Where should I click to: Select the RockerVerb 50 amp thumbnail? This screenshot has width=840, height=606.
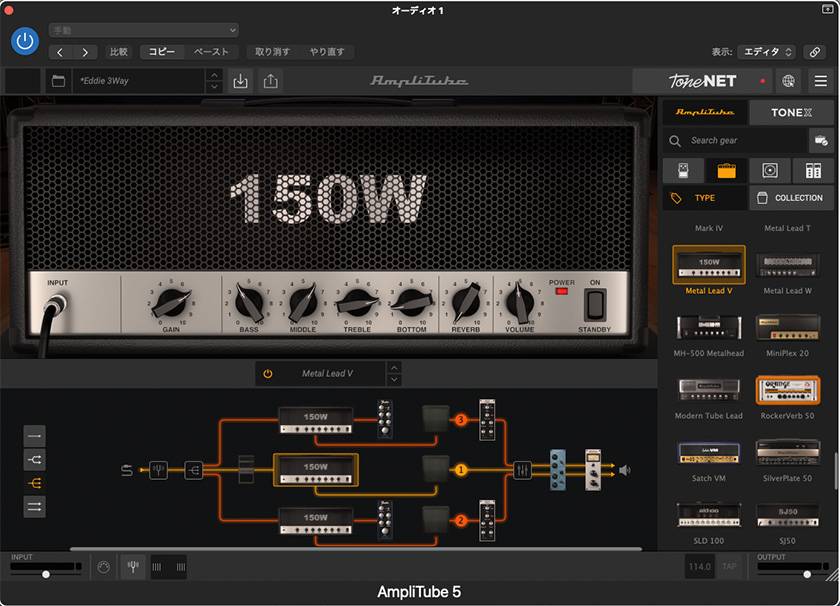[787, 390]
